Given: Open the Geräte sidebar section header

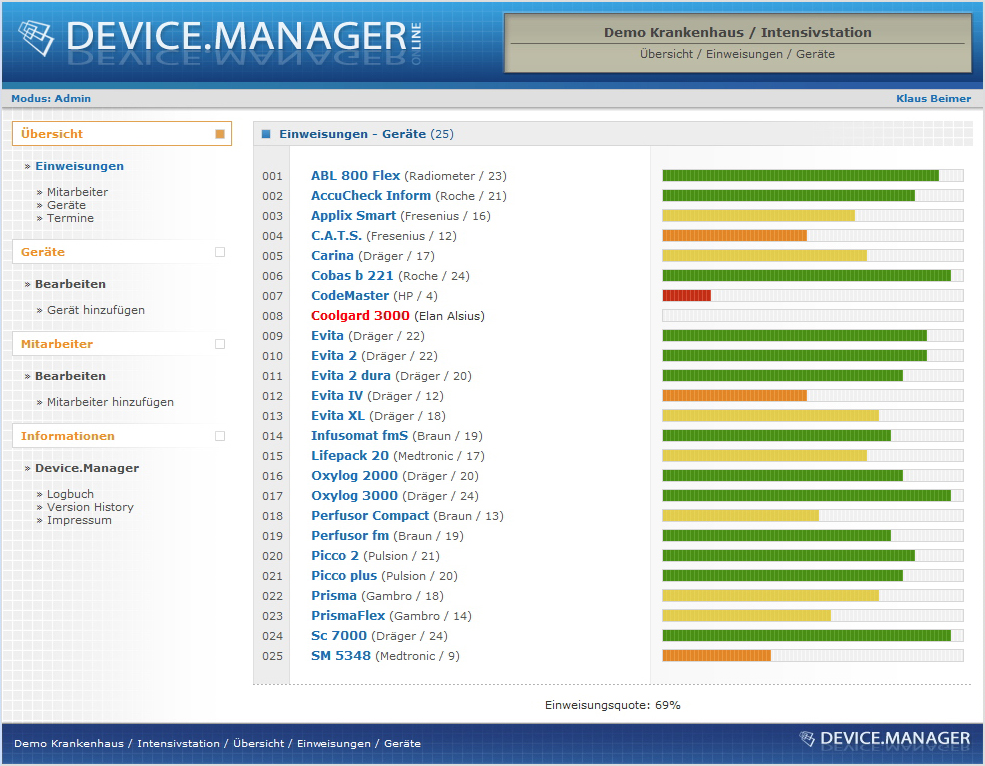Looking at the screenshot, I should pos(122,252).
